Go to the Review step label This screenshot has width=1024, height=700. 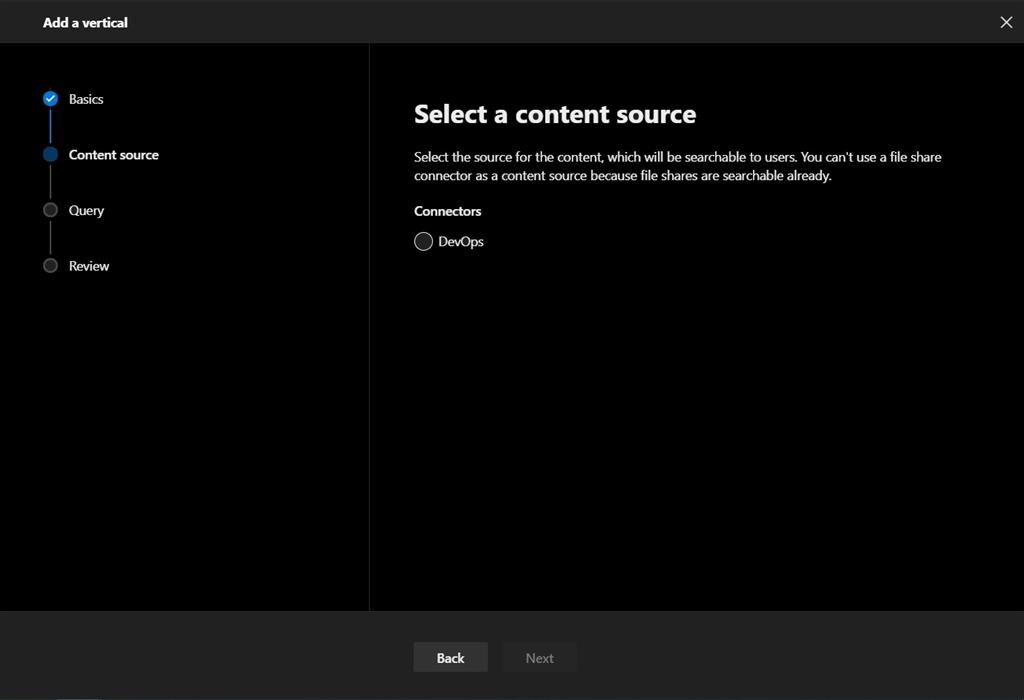(x=89, y=265)
